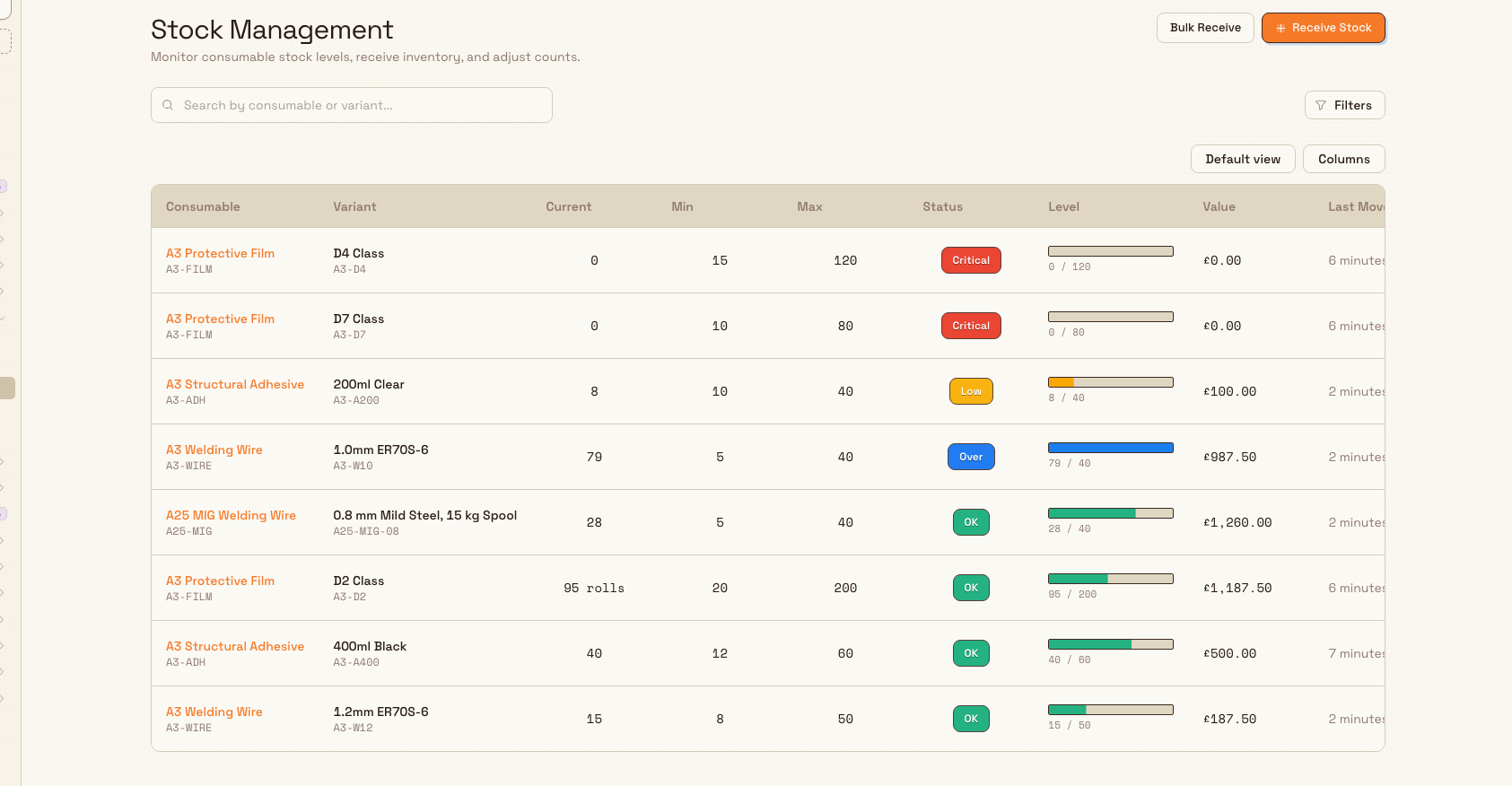Select Default view

1243,159
